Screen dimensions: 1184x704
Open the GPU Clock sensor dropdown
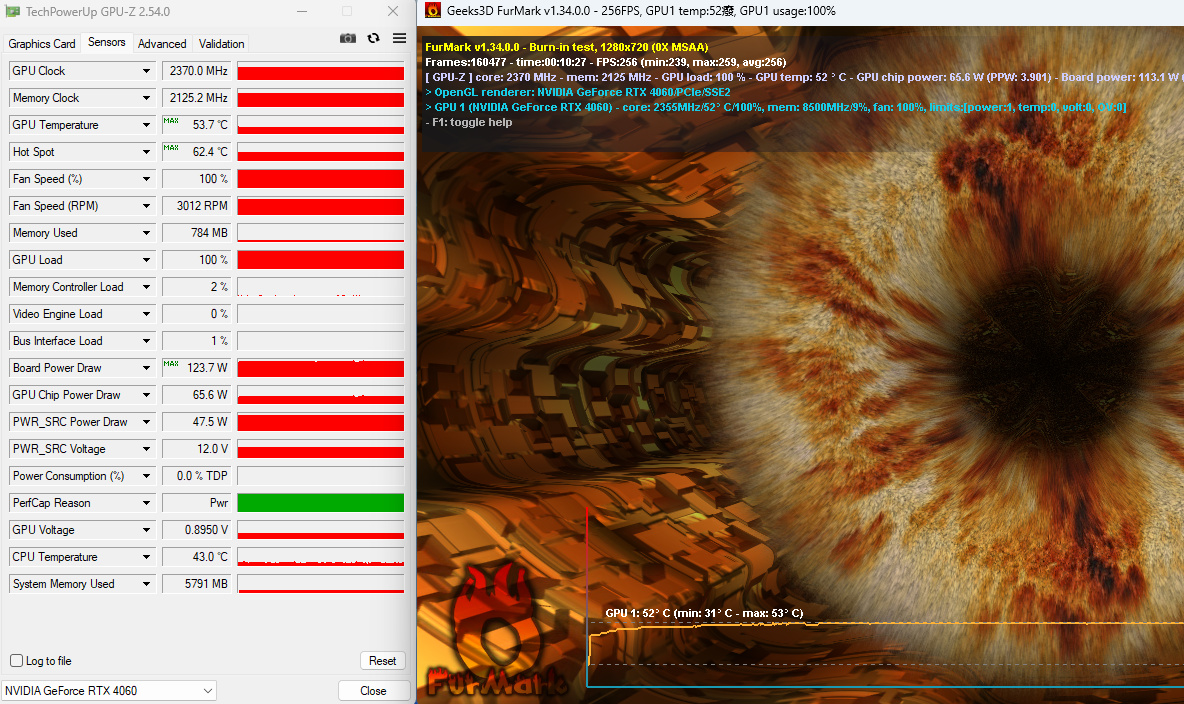pos(146,71)
